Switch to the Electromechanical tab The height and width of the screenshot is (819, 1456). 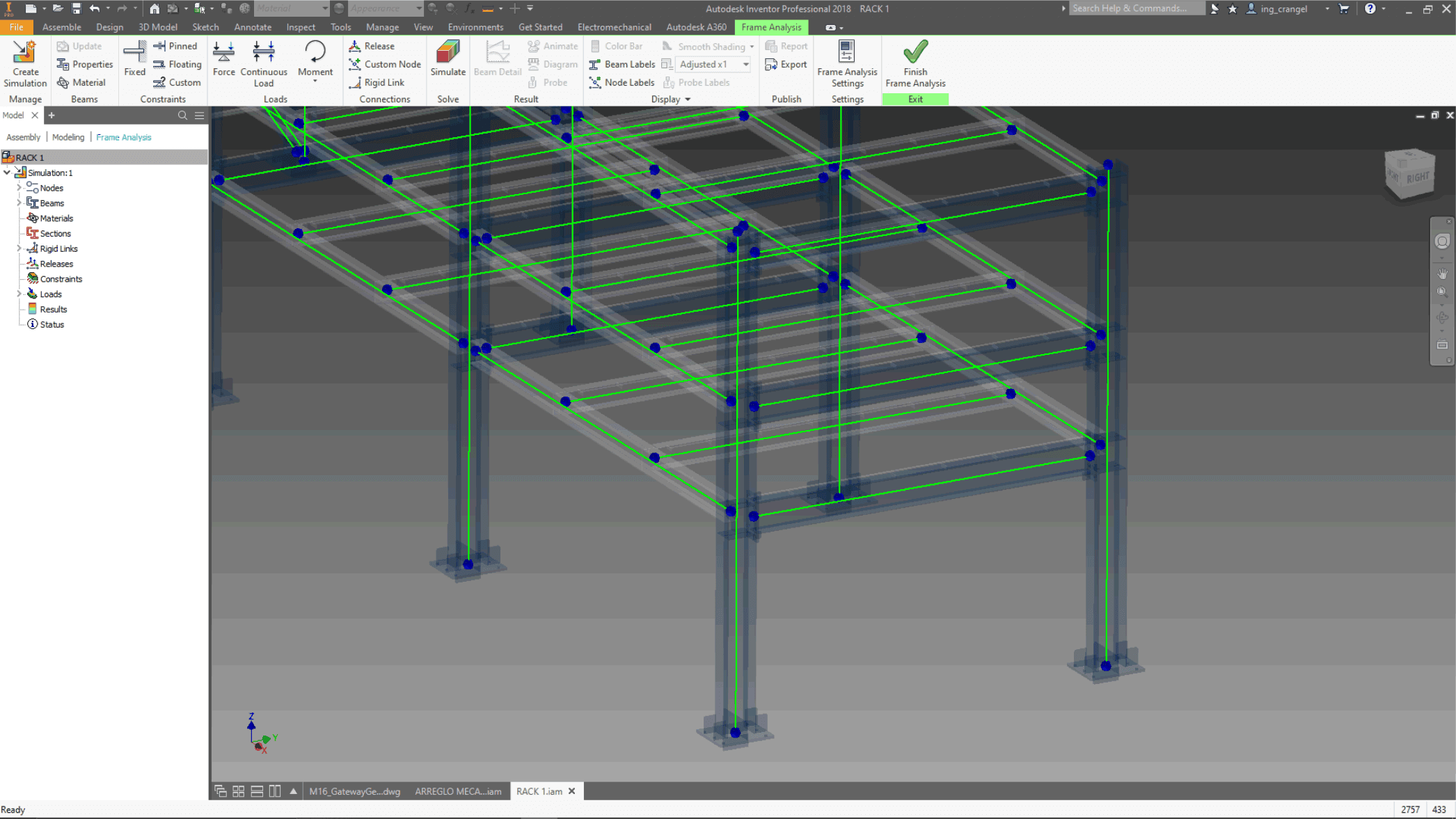614,27
